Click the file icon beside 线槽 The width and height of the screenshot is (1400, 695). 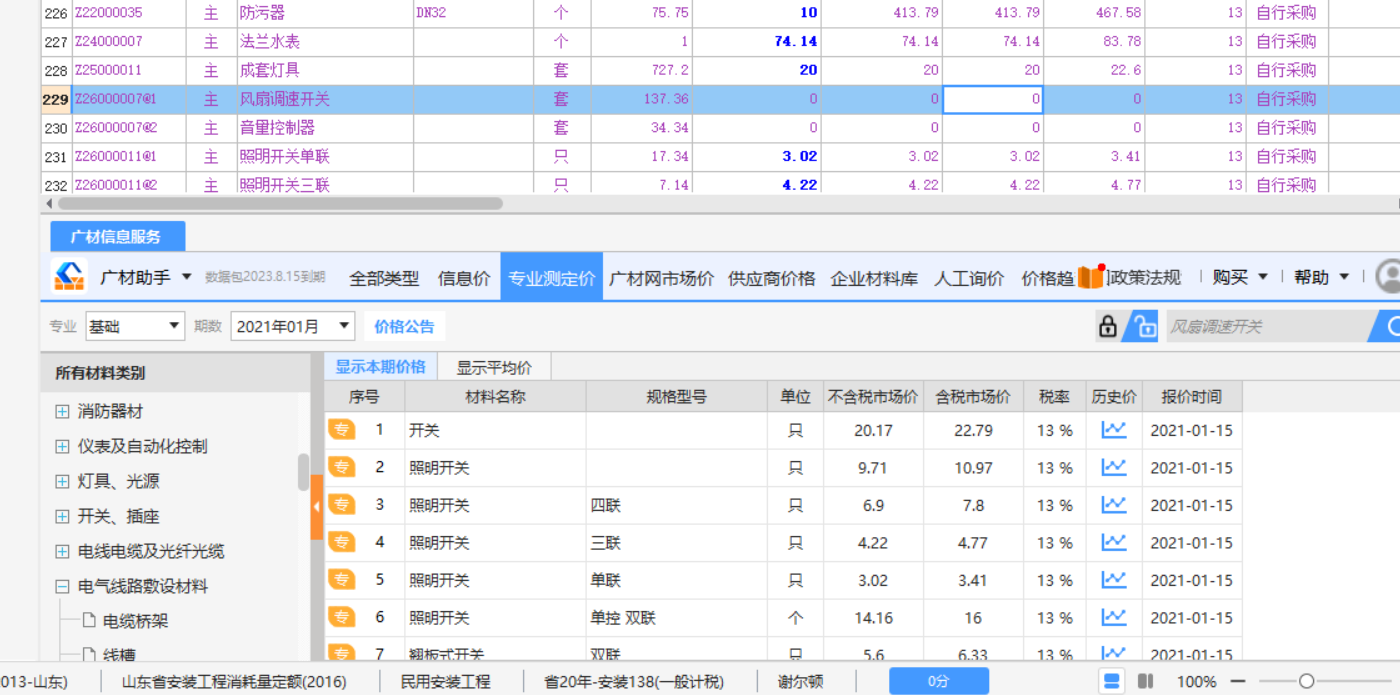coord(88,655)
